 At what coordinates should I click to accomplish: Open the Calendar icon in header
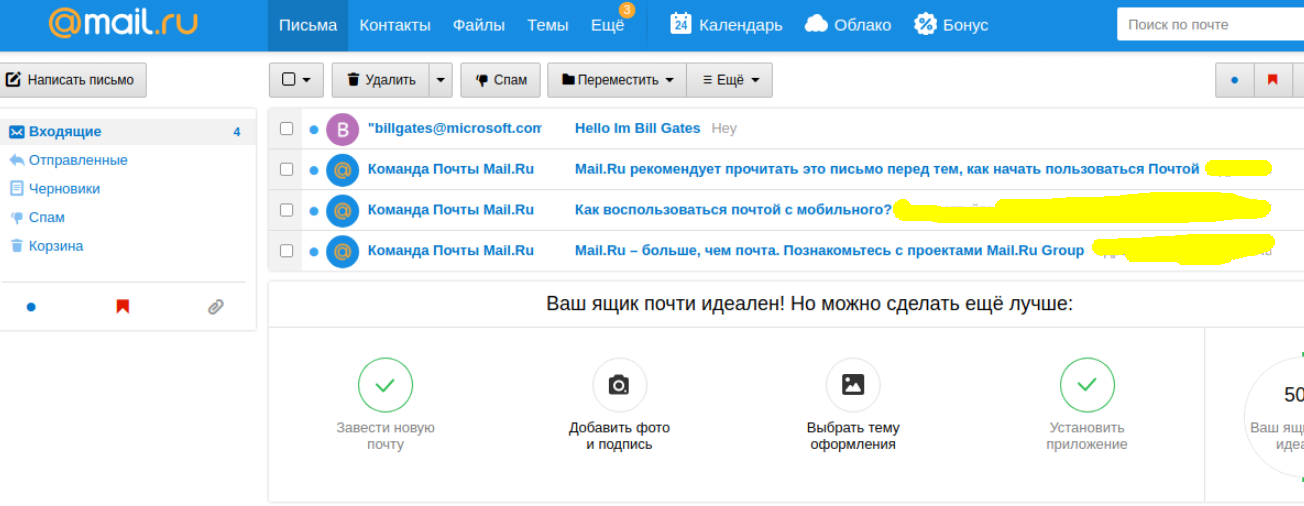pyautogui.click(x=681, y=25)
